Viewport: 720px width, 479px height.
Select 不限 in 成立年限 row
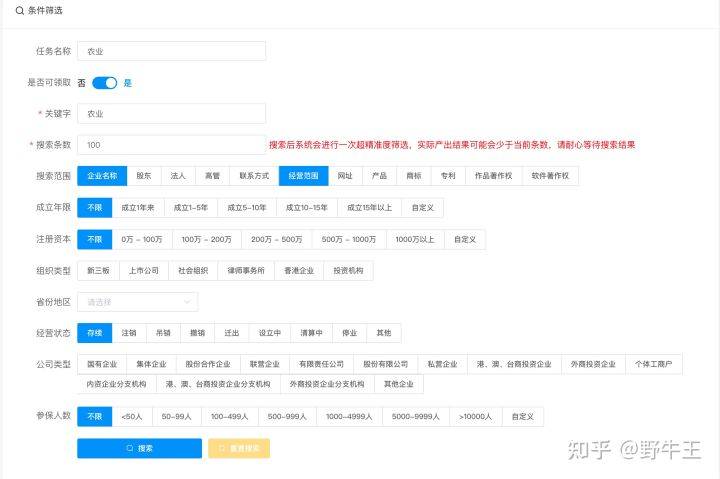click(95, 208)
